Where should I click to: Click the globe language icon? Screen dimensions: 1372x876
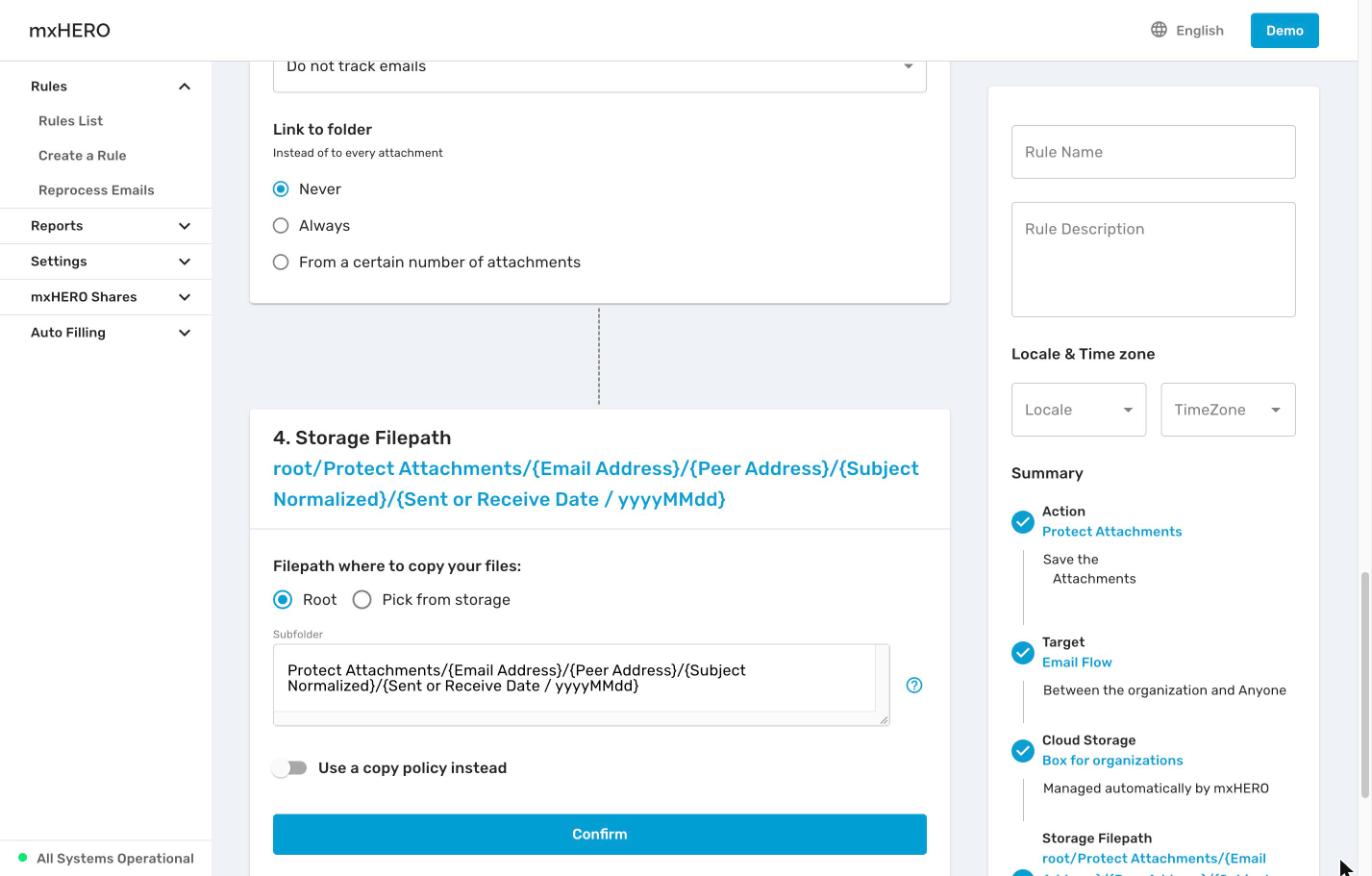click(x=1158, y=30)
